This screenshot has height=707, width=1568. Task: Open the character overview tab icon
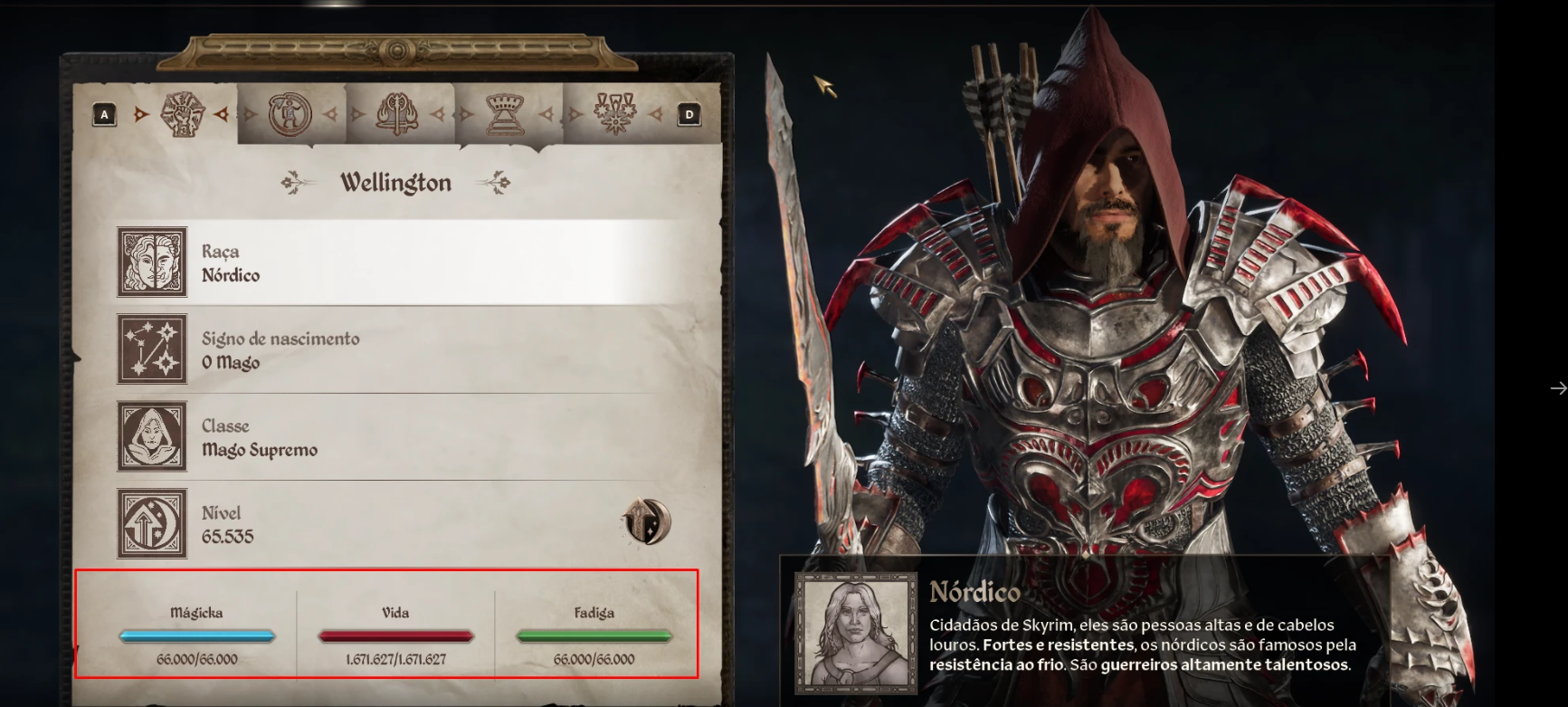coord(182,115)
